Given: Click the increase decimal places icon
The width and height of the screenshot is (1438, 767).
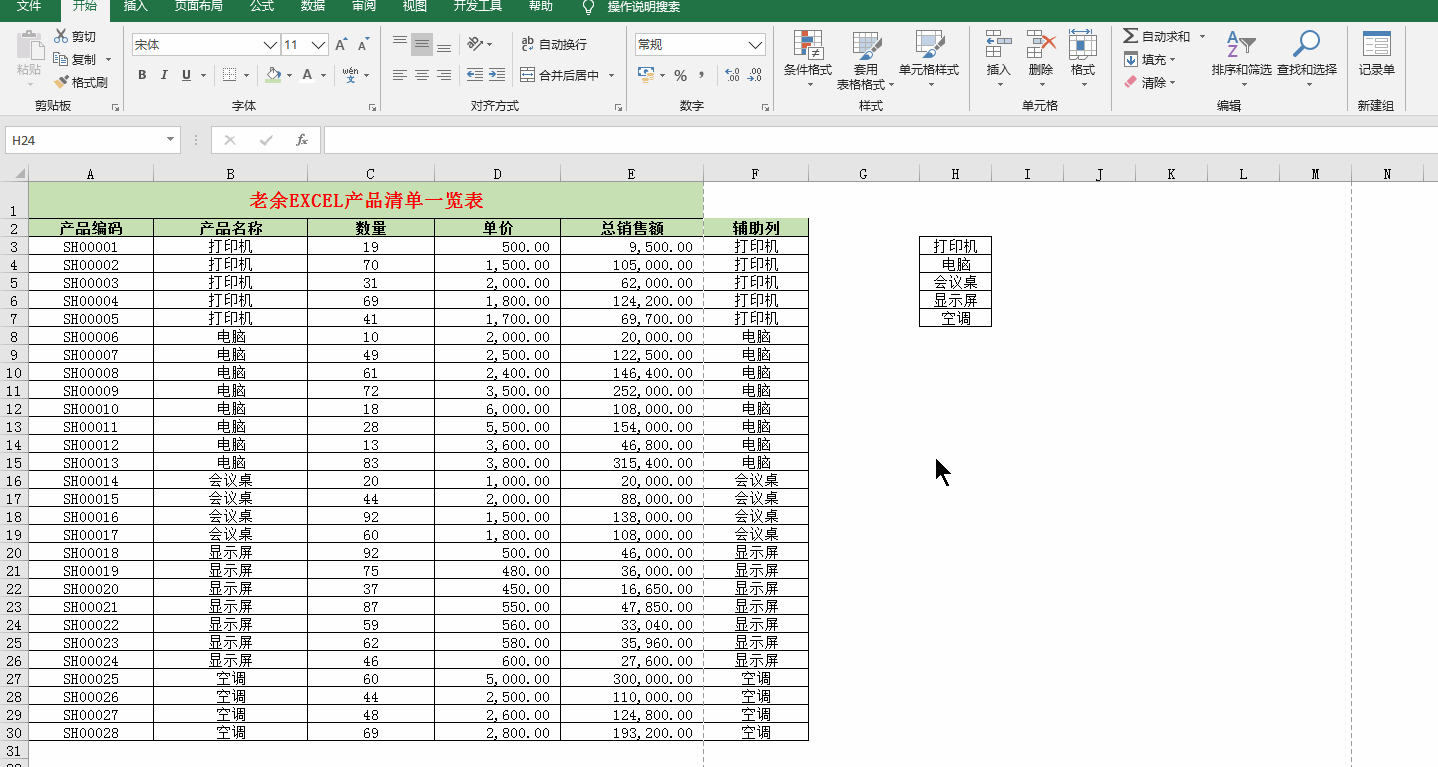Looking at the screenshot, I should (732, 75).
